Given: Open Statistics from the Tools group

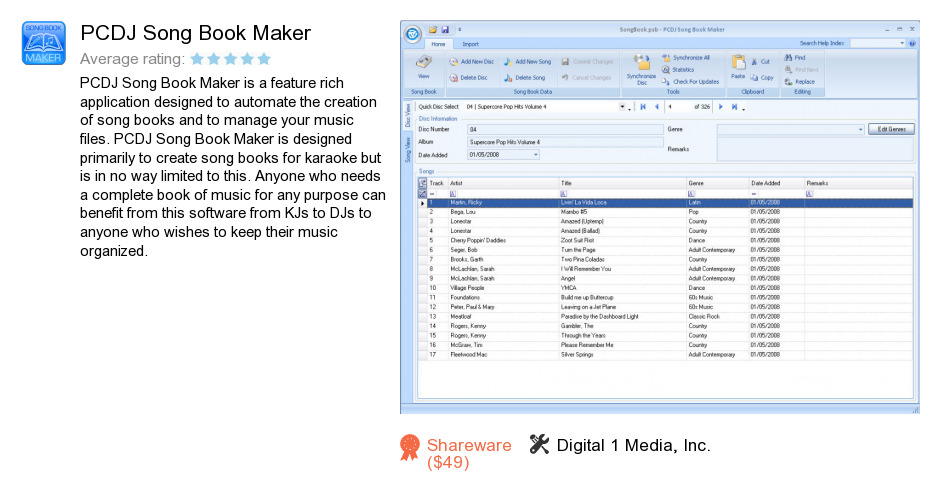Looking at the screenshot, I should point(678,70).
